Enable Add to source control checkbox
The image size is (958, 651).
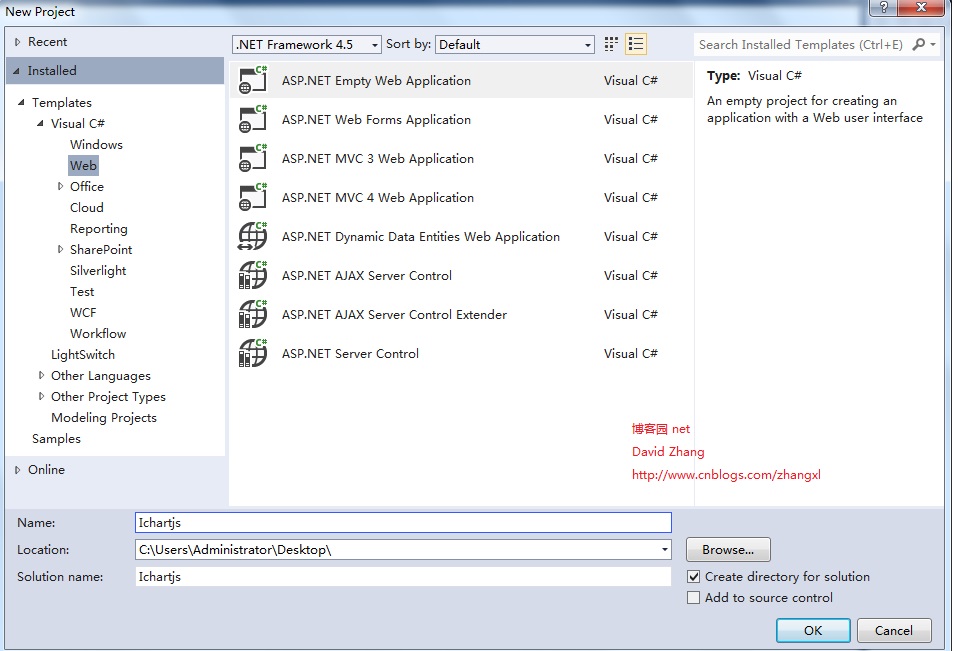[x=693, y=597]
